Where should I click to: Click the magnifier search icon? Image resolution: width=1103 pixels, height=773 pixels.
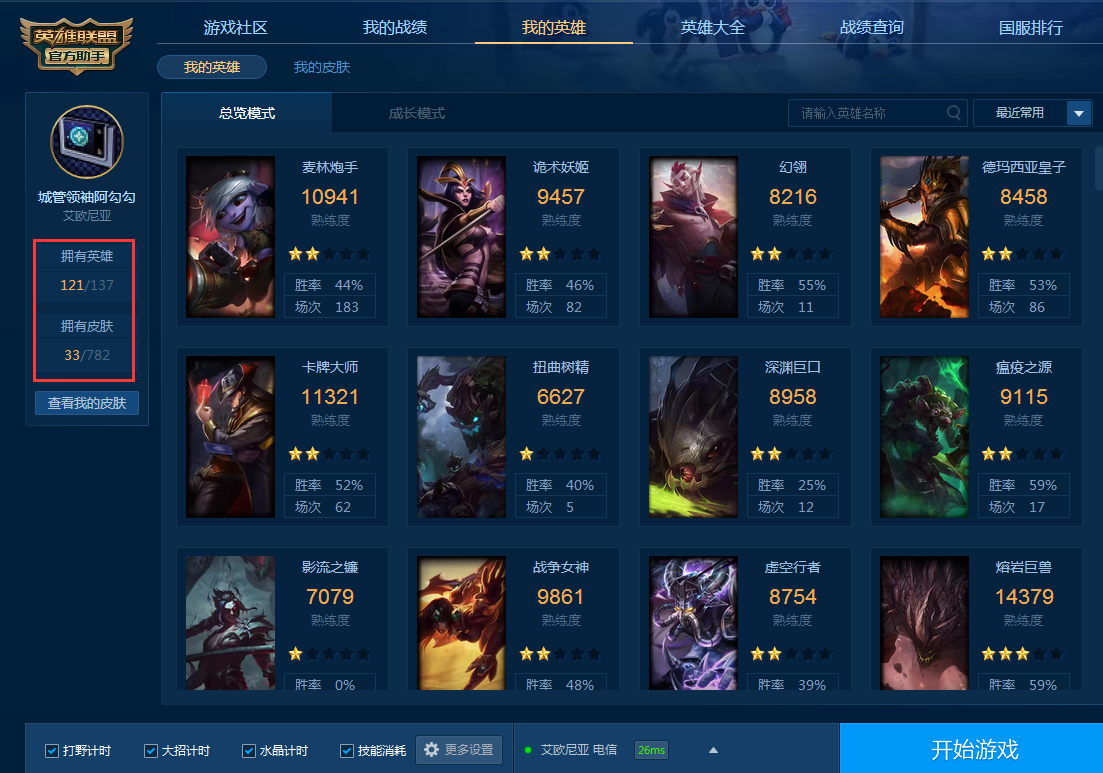pyautogui.click(x=954, y=113)
